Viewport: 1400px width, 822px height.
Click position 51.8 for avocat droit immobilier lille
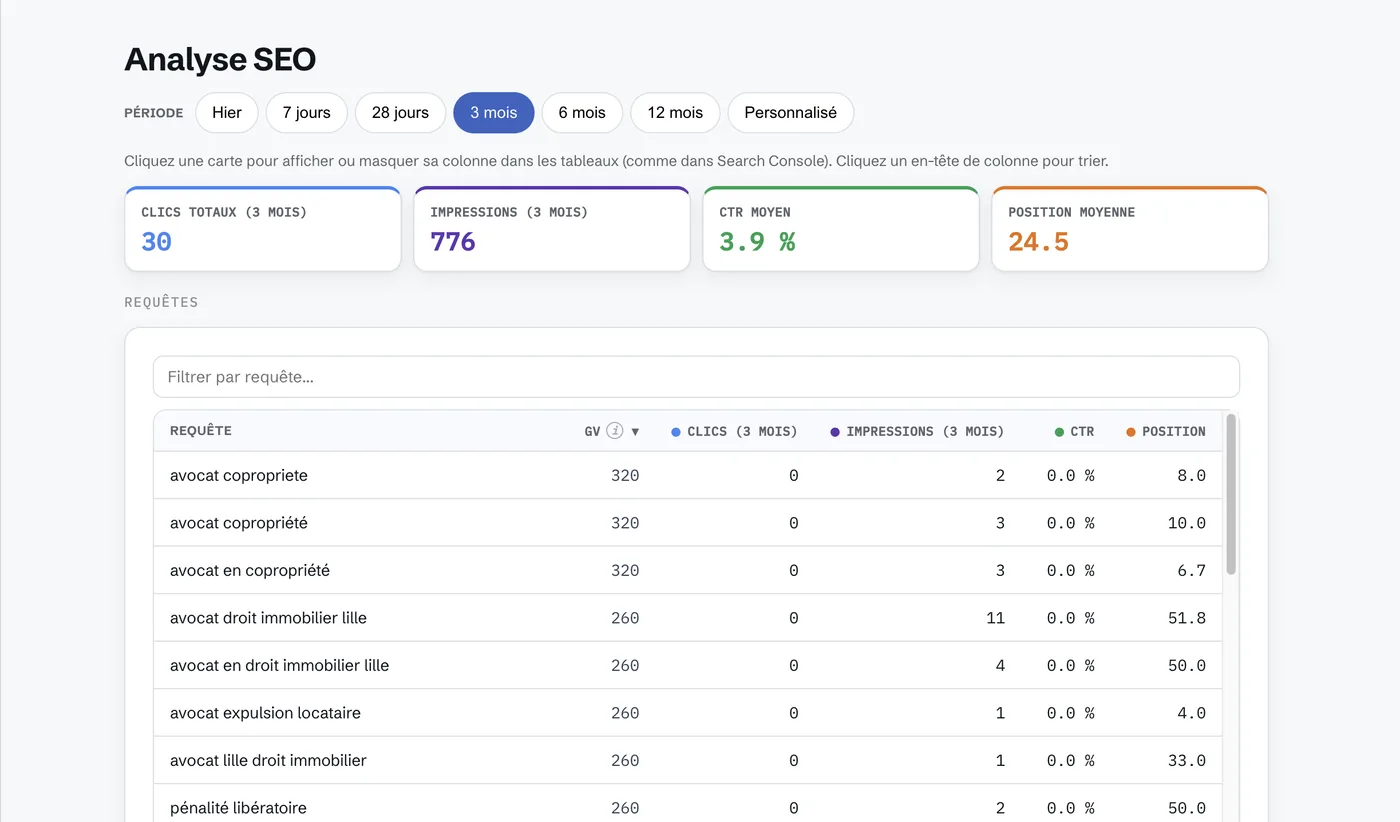[1187, 618]
